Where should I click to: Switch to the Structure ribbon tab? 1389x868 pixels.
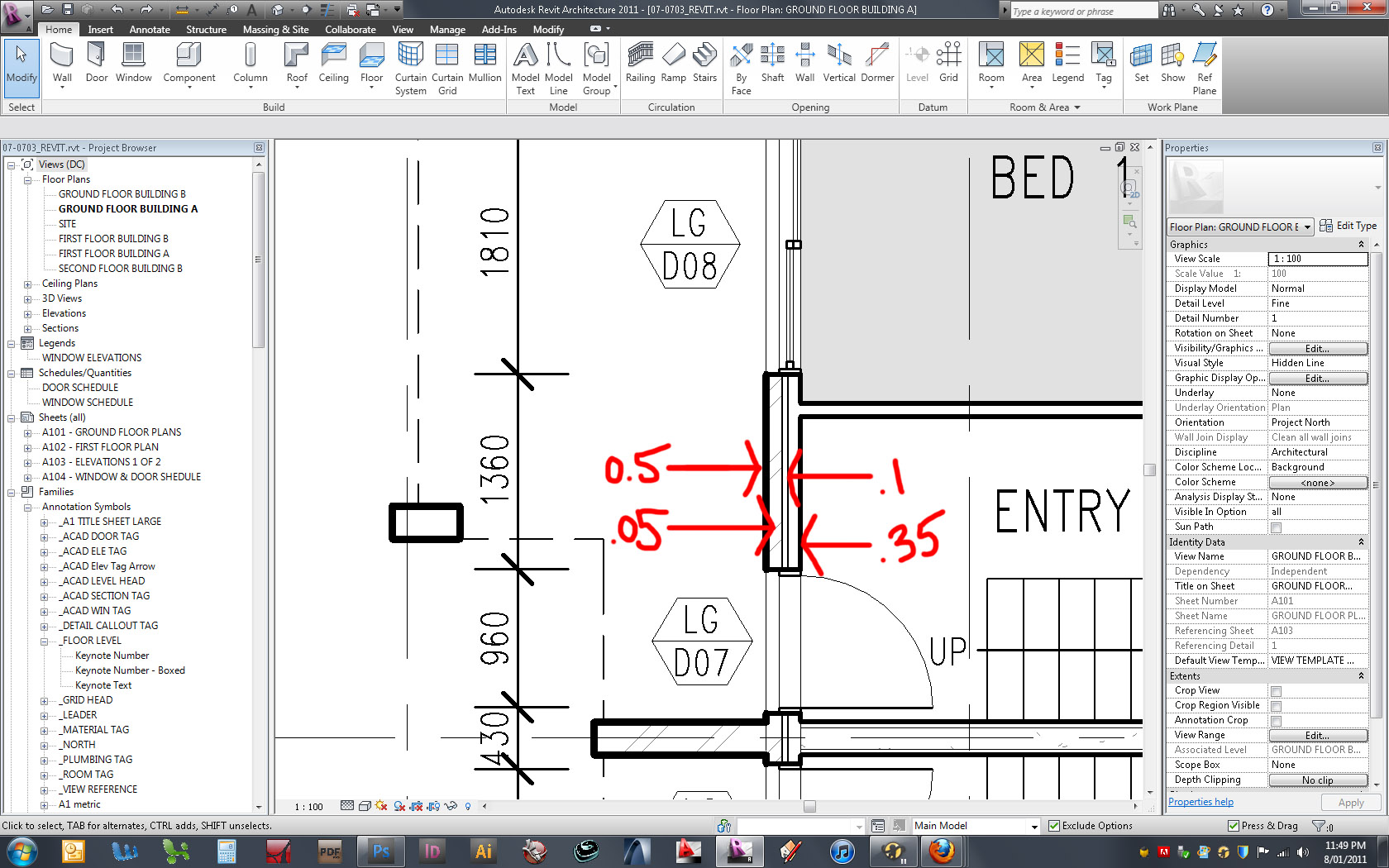click(206, 29)
